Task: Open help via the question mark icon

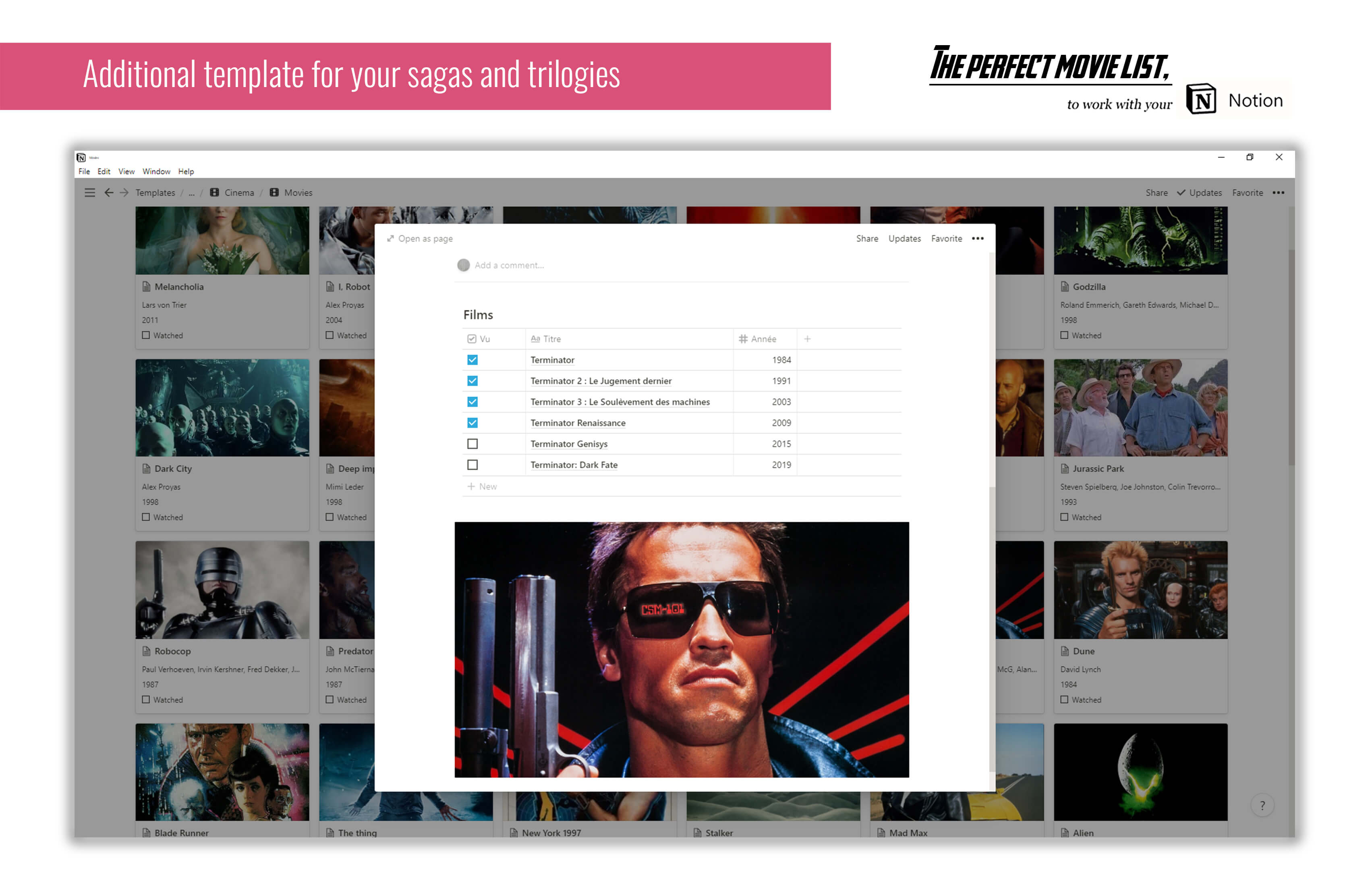Action: (x=1263, y=806)
